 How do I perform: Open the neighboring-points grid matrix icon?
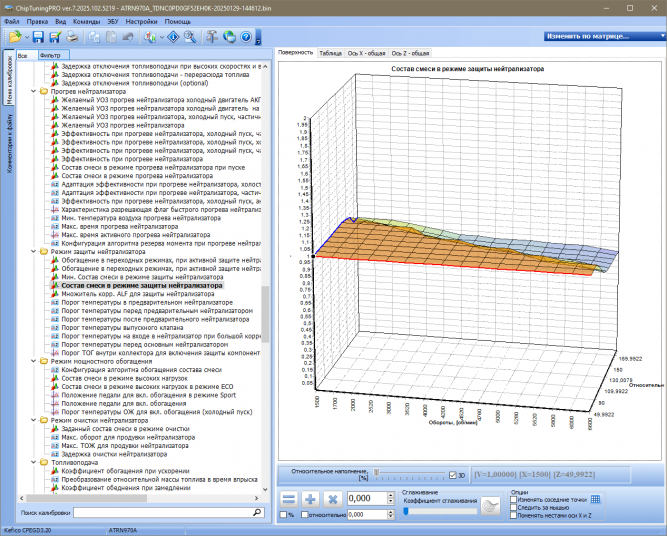pos(596,499)
